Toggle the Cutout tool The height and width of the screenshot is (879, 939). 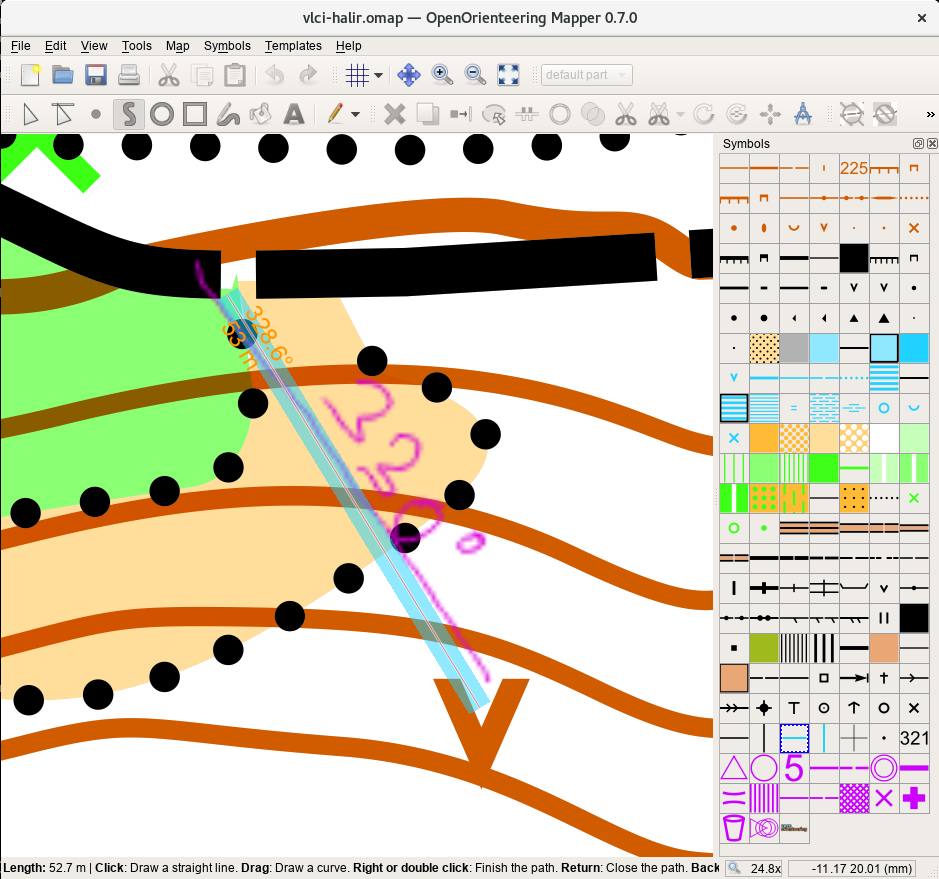[852, 114]
